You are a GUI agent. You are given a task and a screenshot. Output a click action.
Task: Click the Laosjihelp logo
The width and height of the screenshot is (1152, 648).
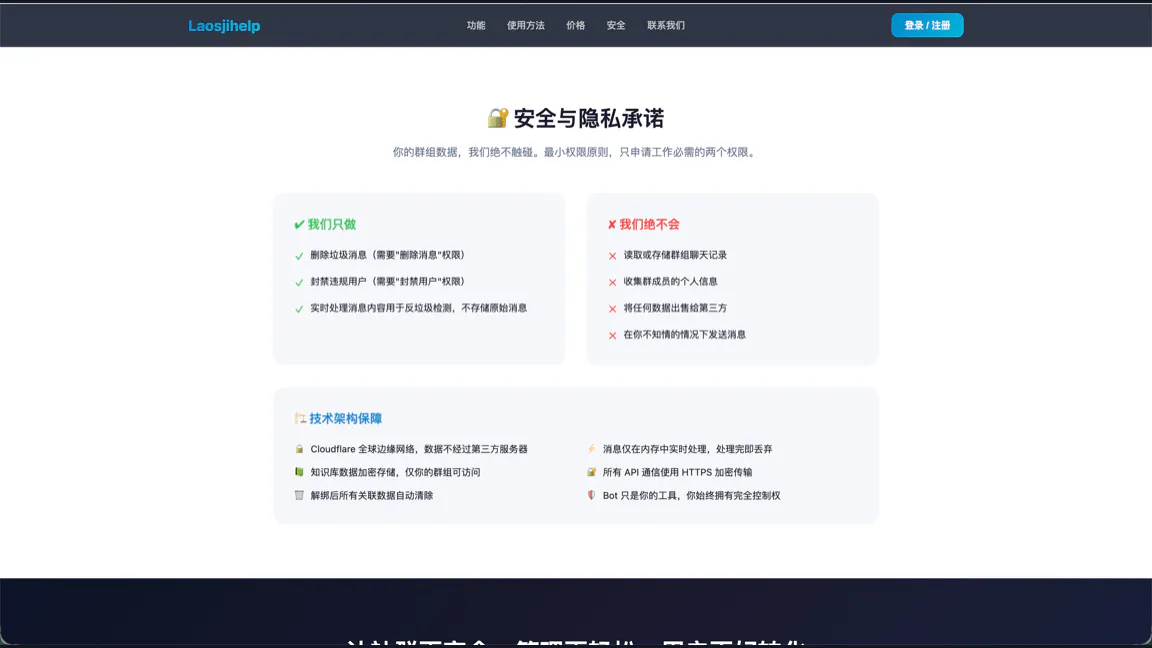pos(224,26)
